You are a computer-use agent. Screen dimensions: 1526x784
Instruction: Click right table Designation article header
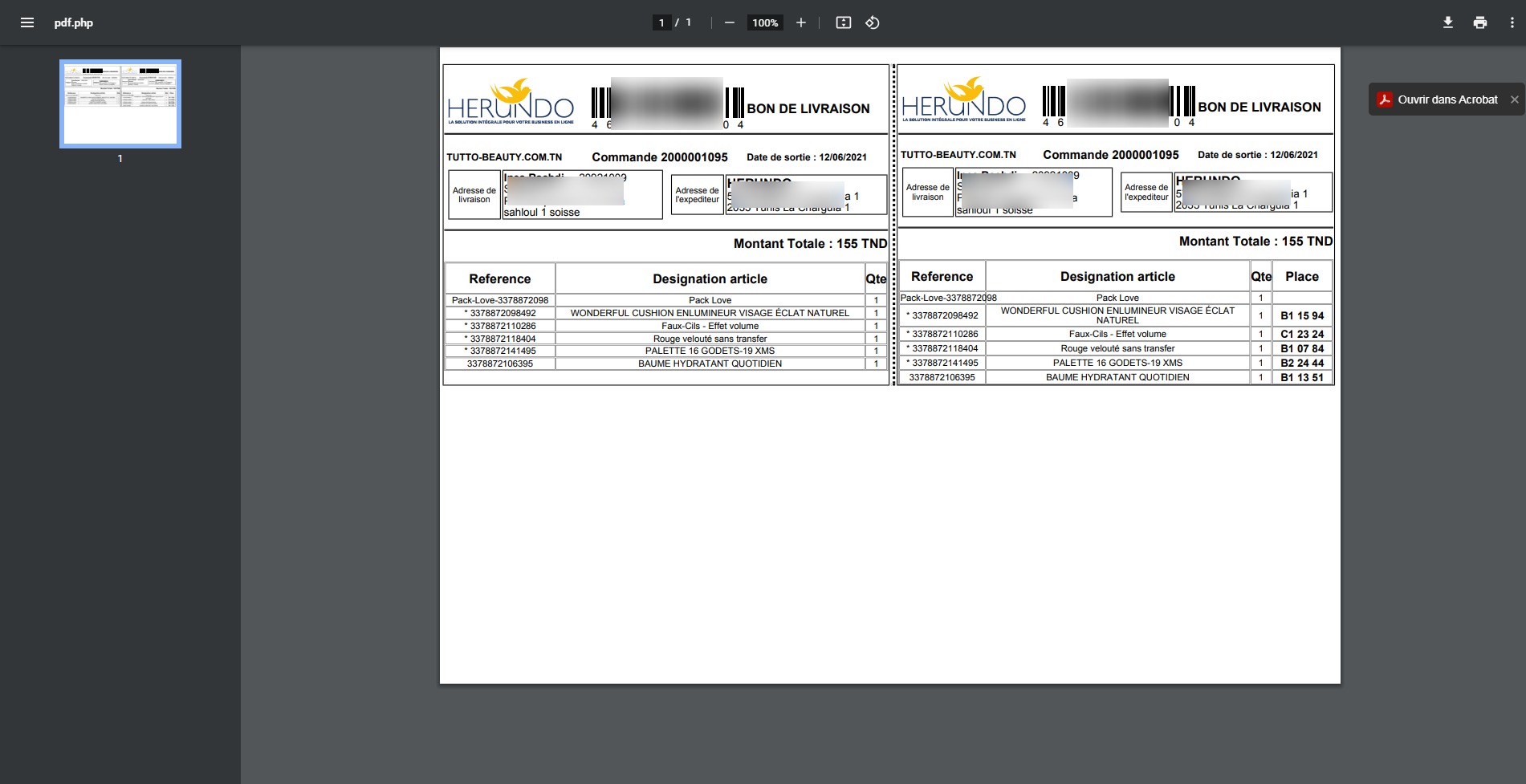coord(1117,276)
